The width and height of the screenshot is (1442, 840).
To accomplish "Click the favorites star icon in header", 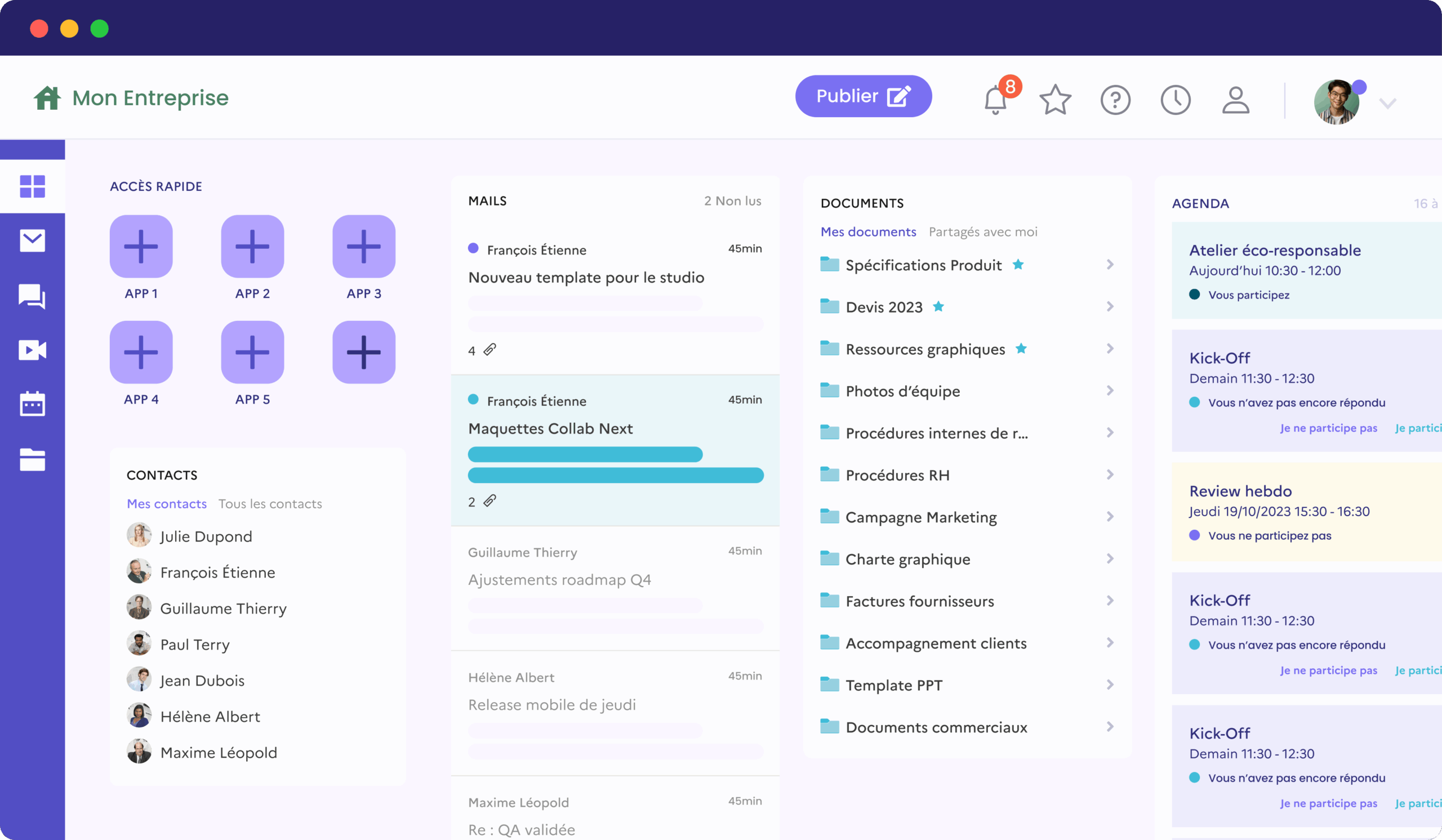I will pos(1055,100).
